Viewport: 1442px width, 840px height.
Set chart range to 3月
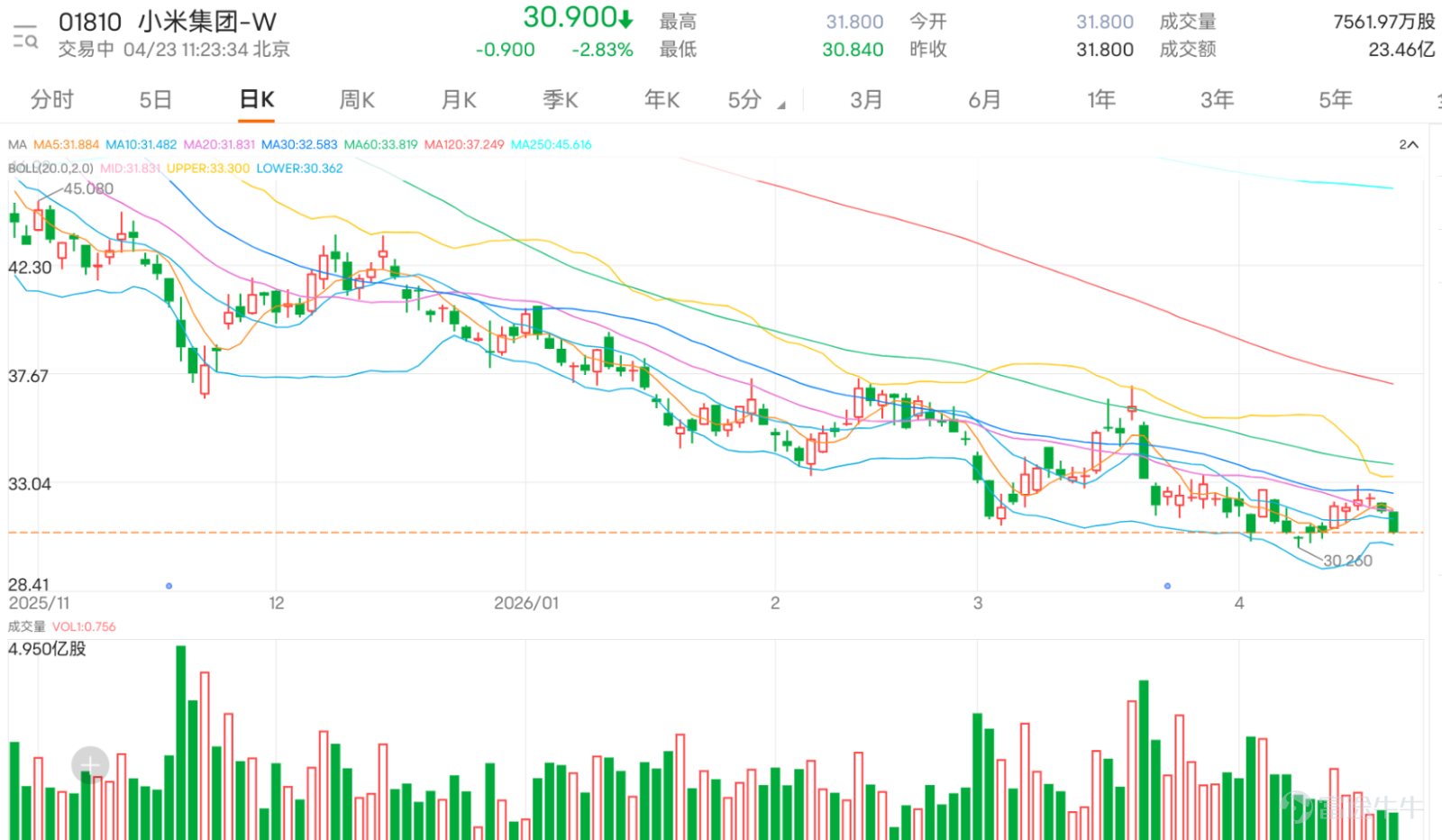[x=866, y=100]
